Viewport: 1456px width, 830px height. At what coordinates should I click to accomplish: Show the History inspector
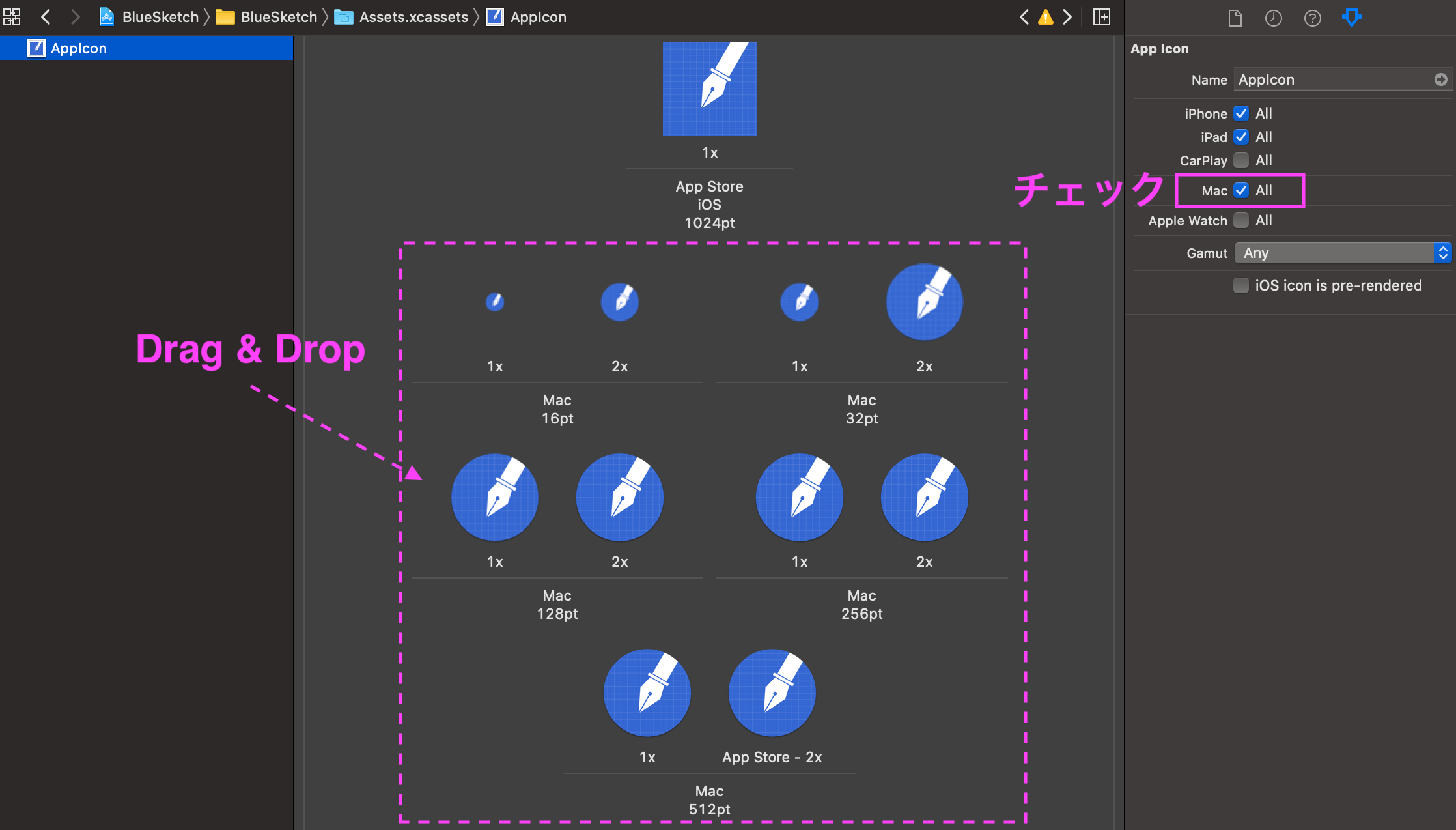pyautogui.click(x=1274, y=18)
